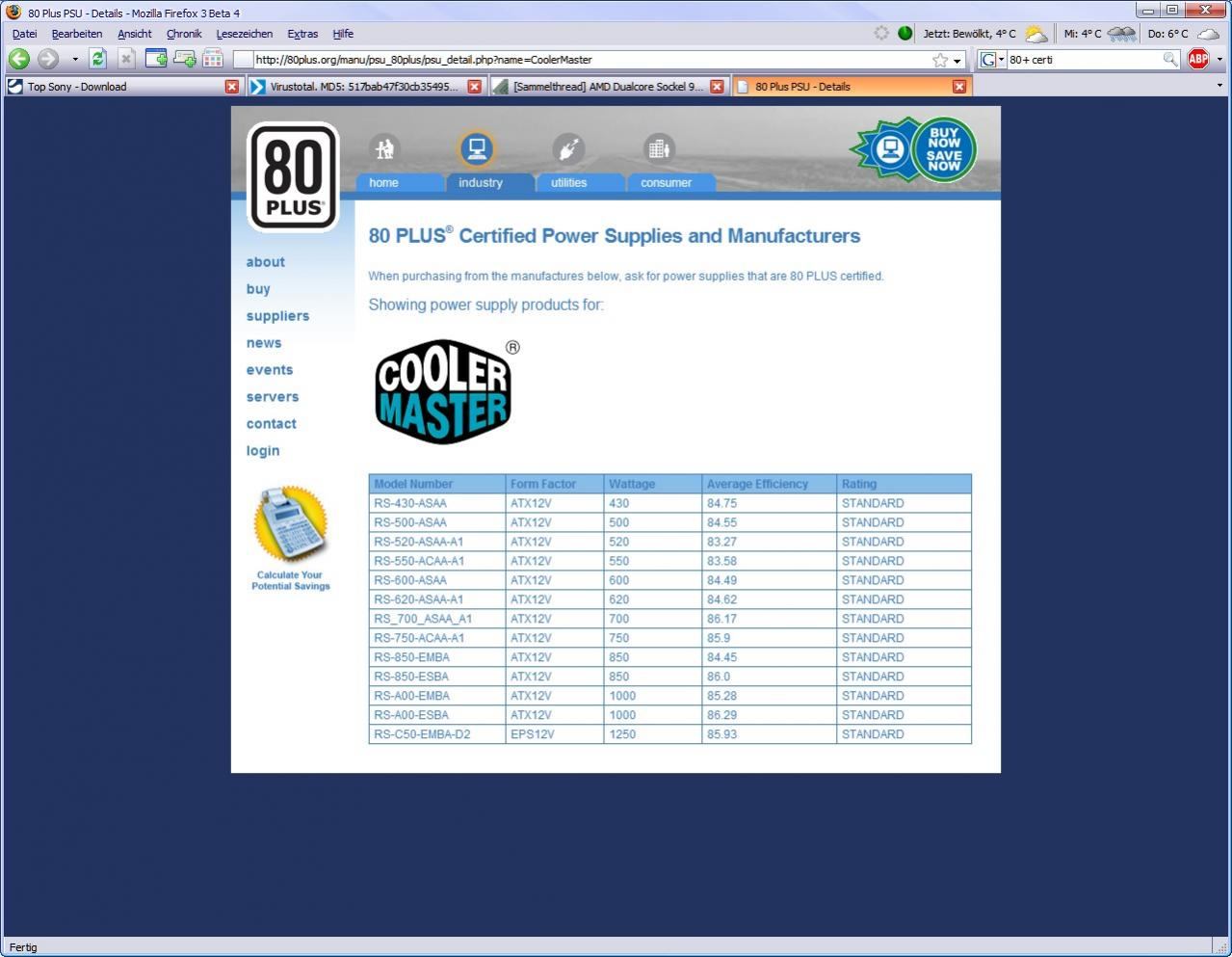Click the Cooler Master logo
This screenshot has width=1232, height=957.
445,391
